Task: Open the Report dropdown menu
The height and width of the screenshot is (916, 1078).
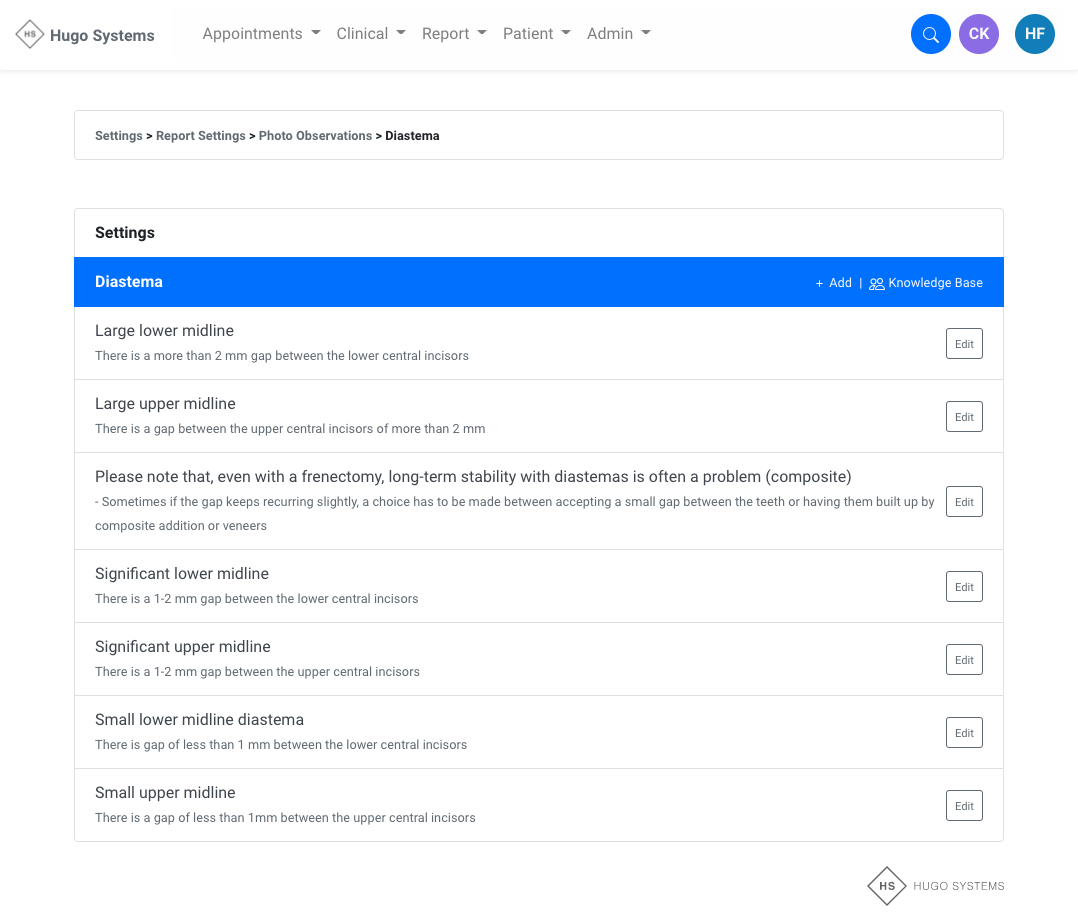Action: click(454, 34)
